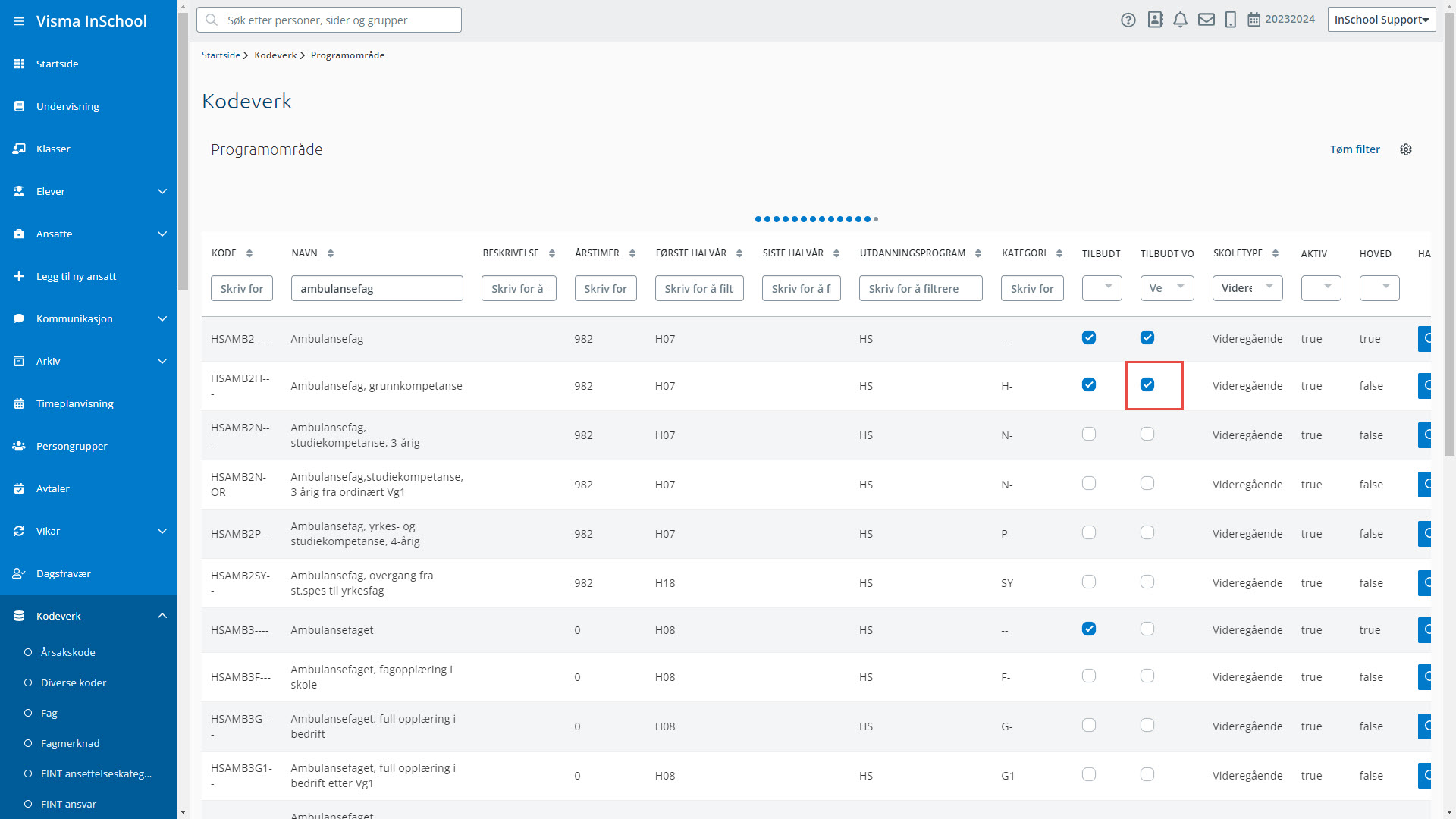Click the sidebar scrollbar down arrow

coord(183,812)
